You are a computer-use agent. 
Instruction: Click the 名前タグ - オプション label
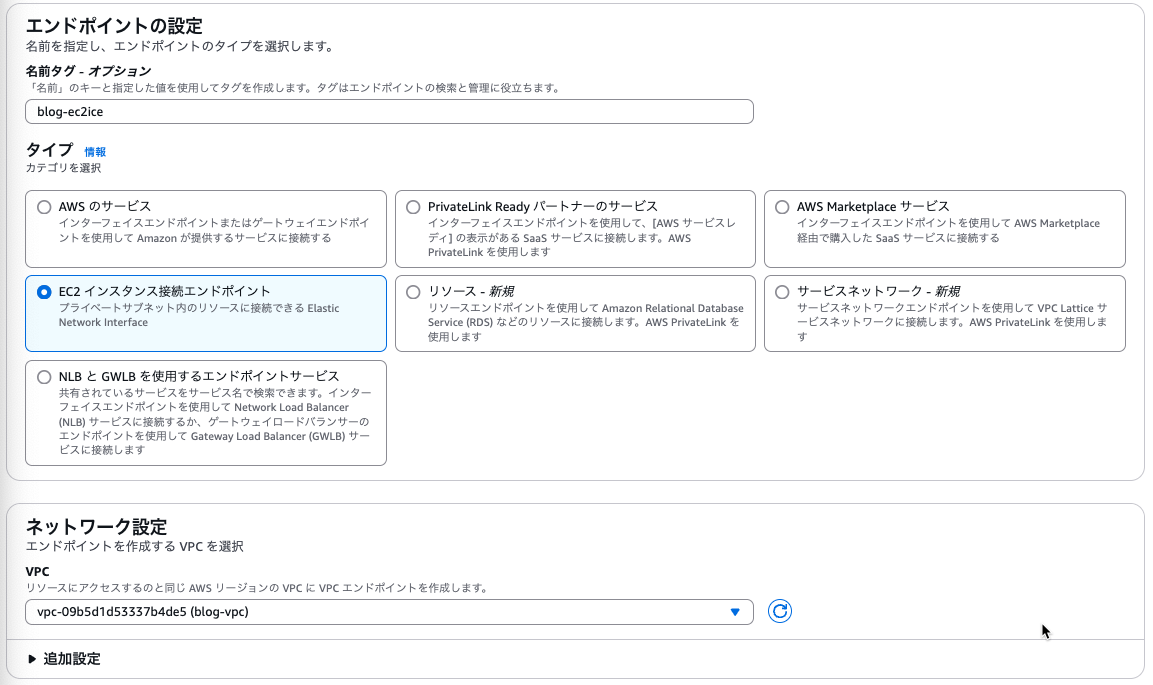(88, 71)
